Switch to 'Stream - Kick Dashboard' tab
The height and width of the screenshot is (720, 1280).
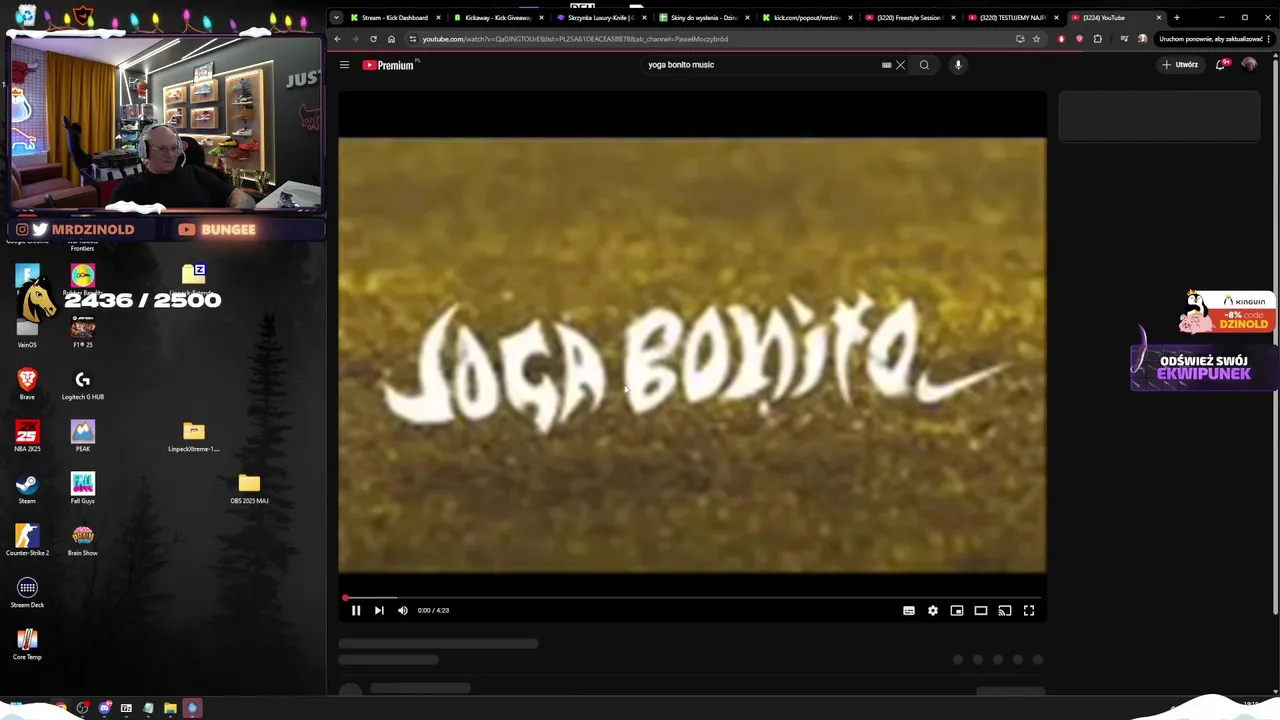(393, 17)
